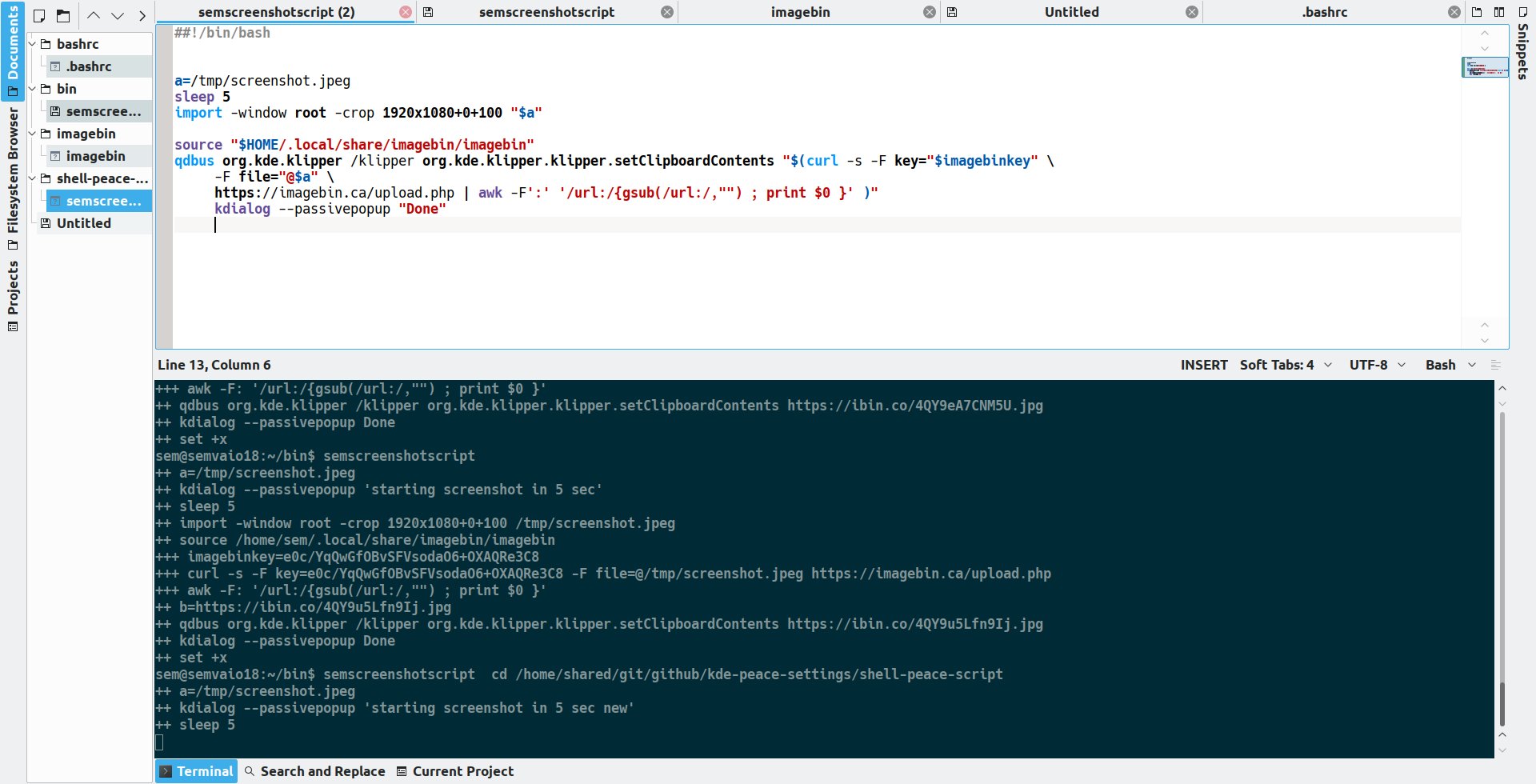
Task: Switch to the semscreenshotscript (2) tab
Action: click(x=276, y=12)
